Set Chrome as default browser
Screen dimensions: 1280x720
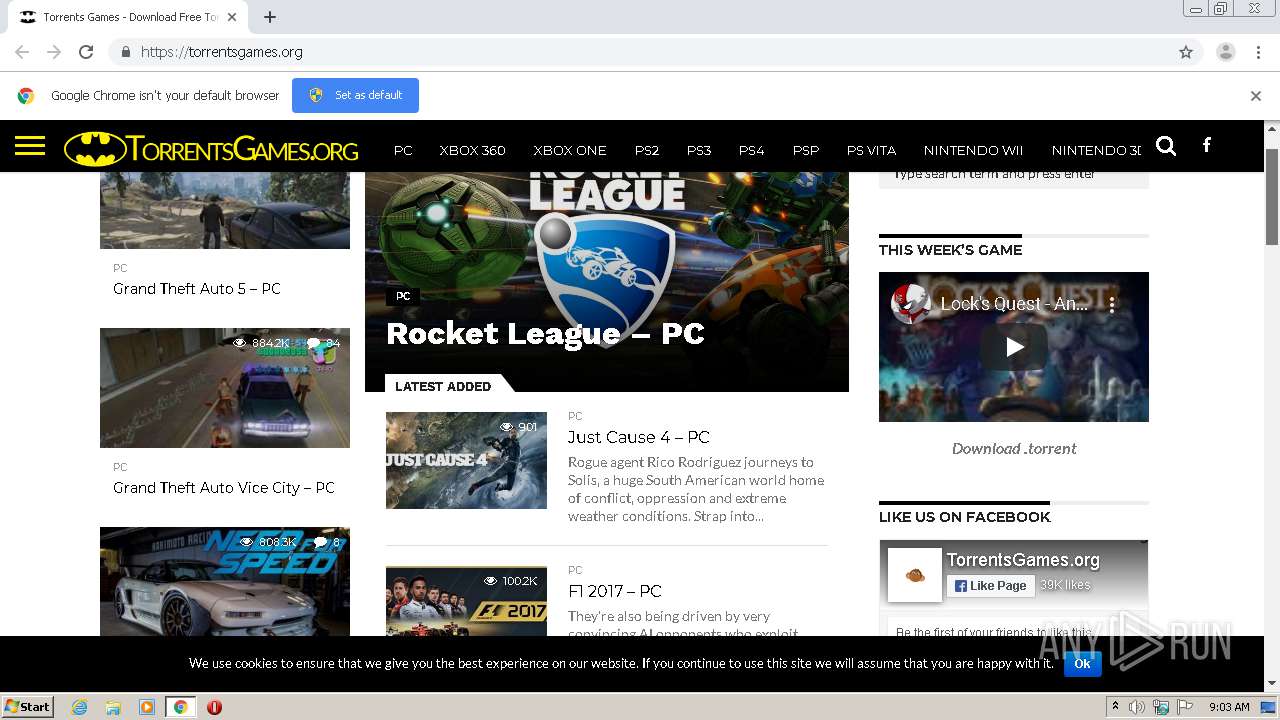pos(355,95)
